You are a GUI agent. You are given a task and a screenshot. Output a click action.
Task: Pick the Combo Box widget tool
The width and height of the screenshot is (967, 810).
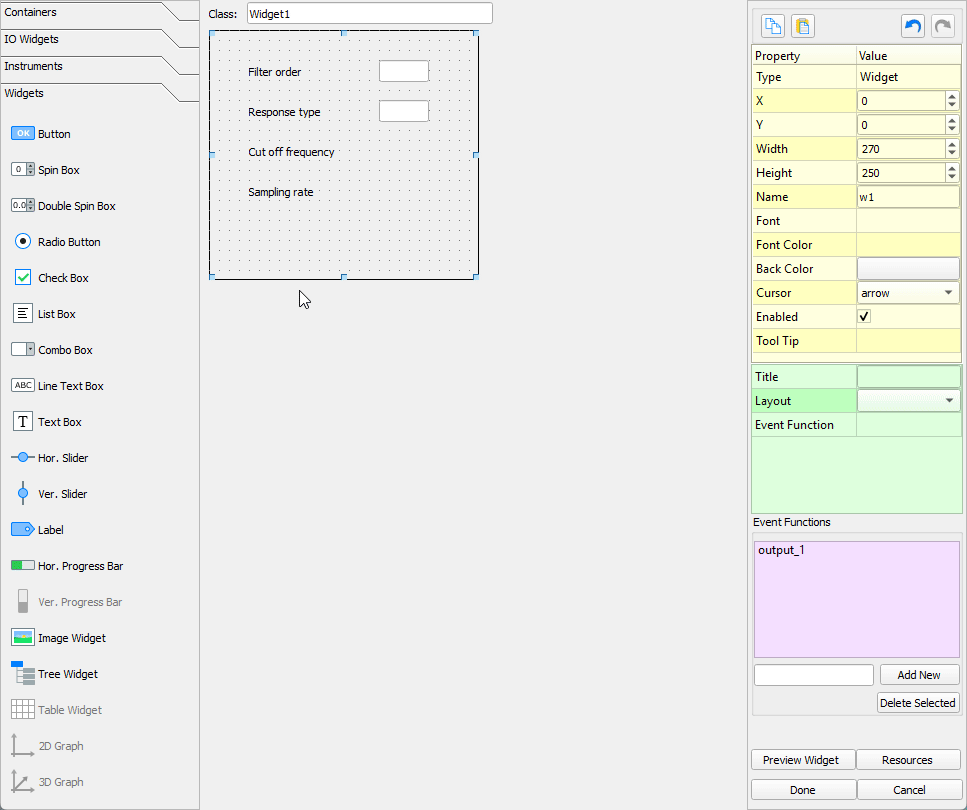(x=58, y=349)
